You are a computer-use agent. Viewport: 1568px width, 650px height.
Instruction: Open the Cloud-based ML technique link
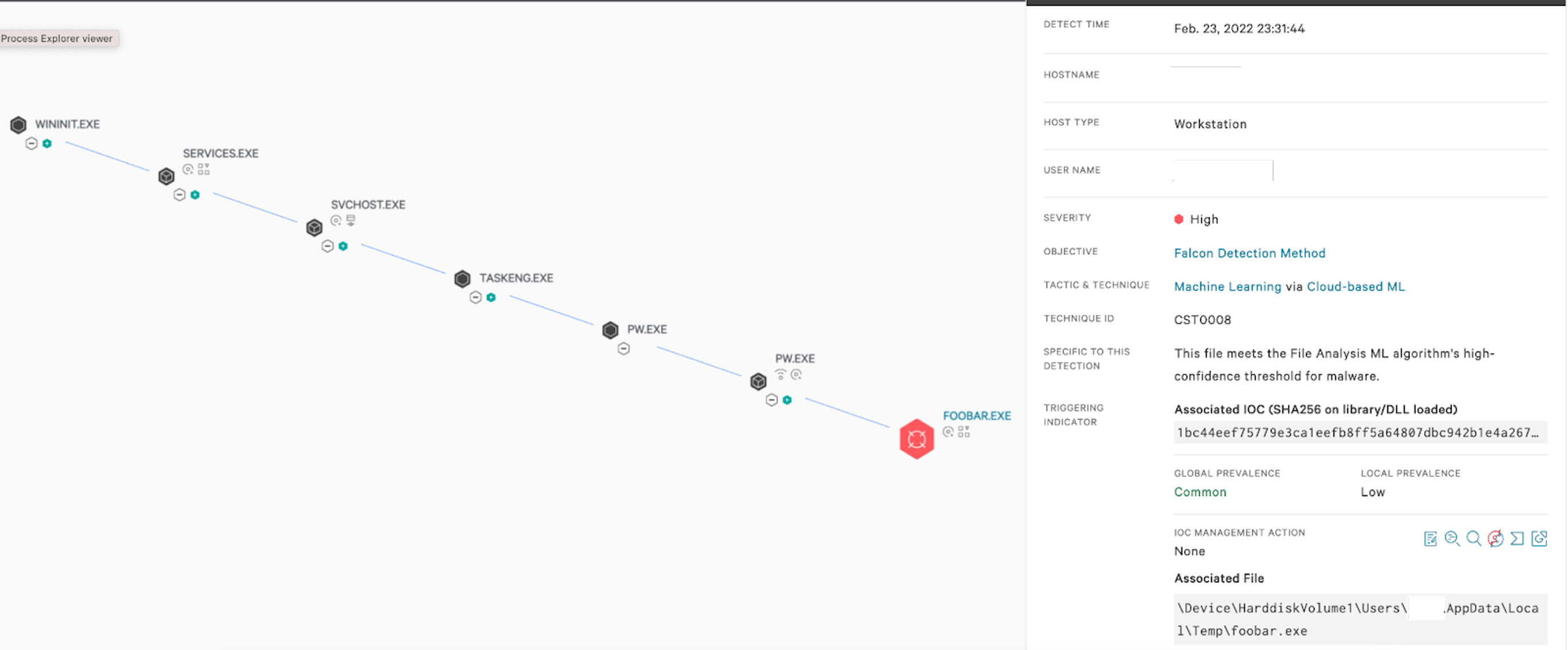[x=1355, y=287]
